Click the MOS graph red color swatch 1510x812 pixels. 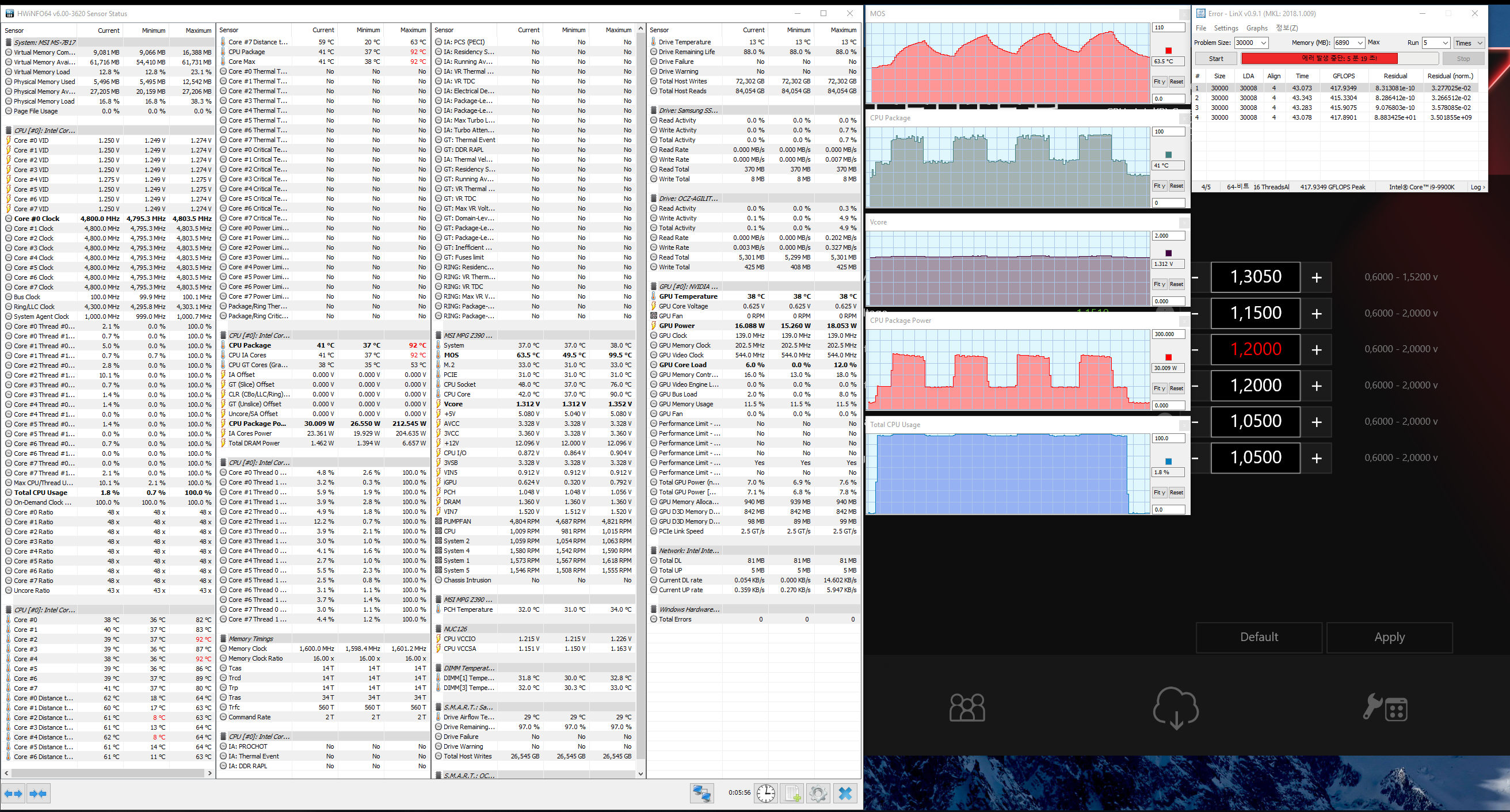tap(1168, 51)
